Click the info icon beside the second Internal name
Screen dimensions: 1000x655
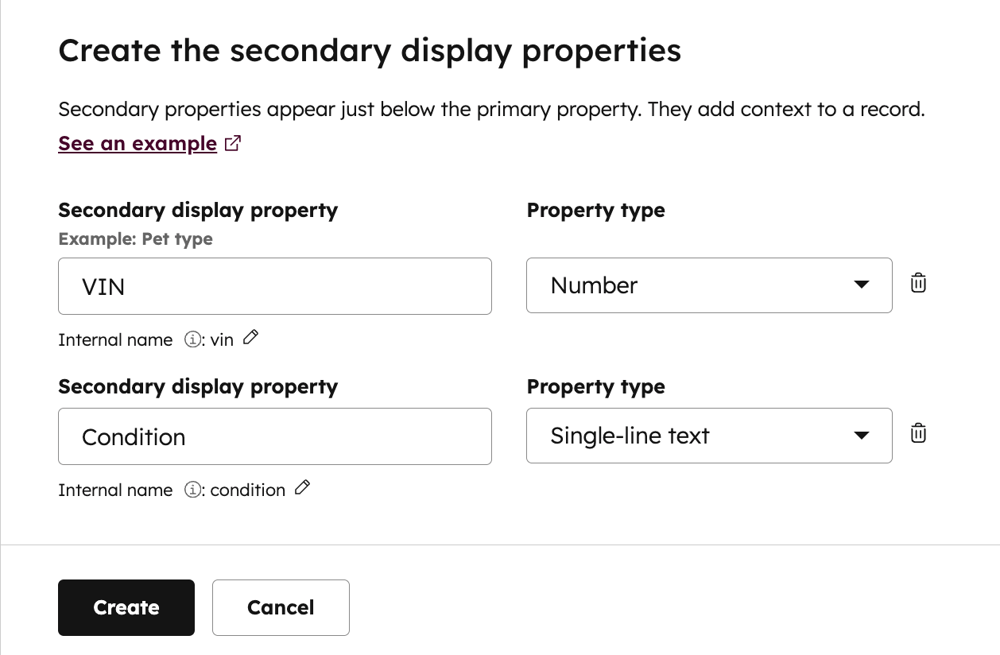click(195, 490)
